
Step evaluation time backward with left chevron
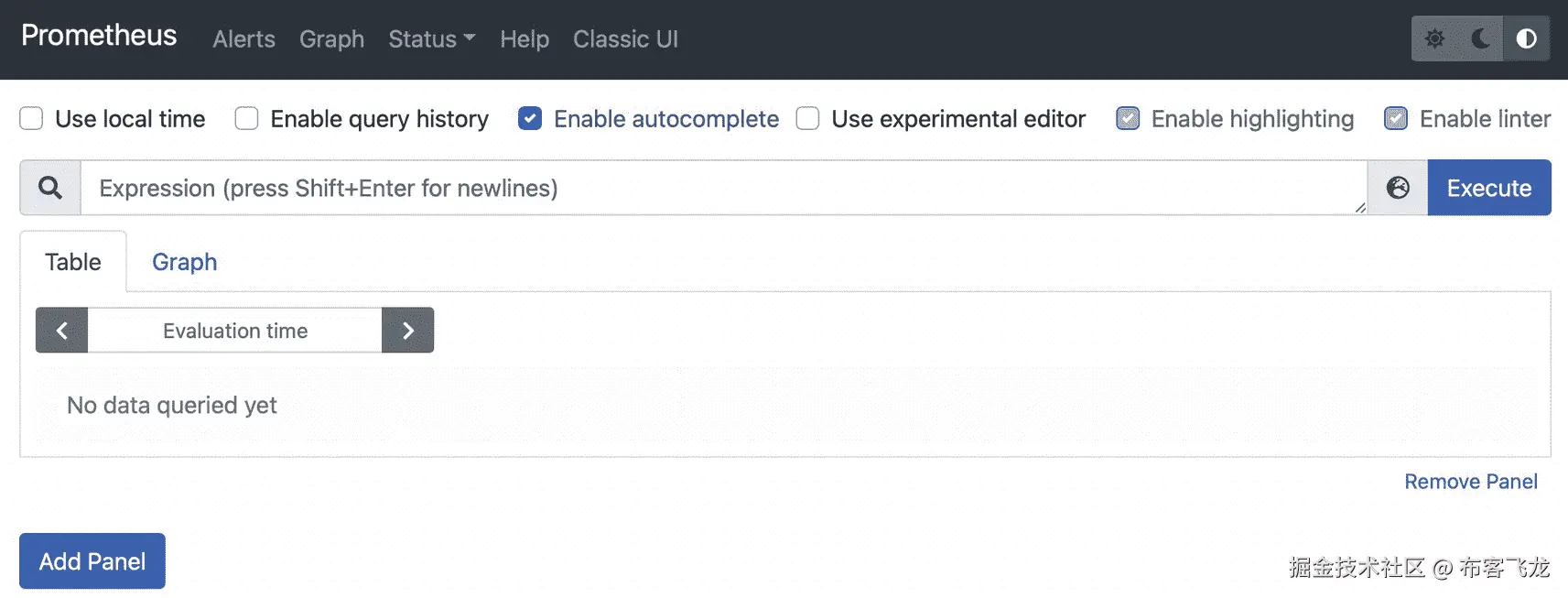[x=61, y=331]
